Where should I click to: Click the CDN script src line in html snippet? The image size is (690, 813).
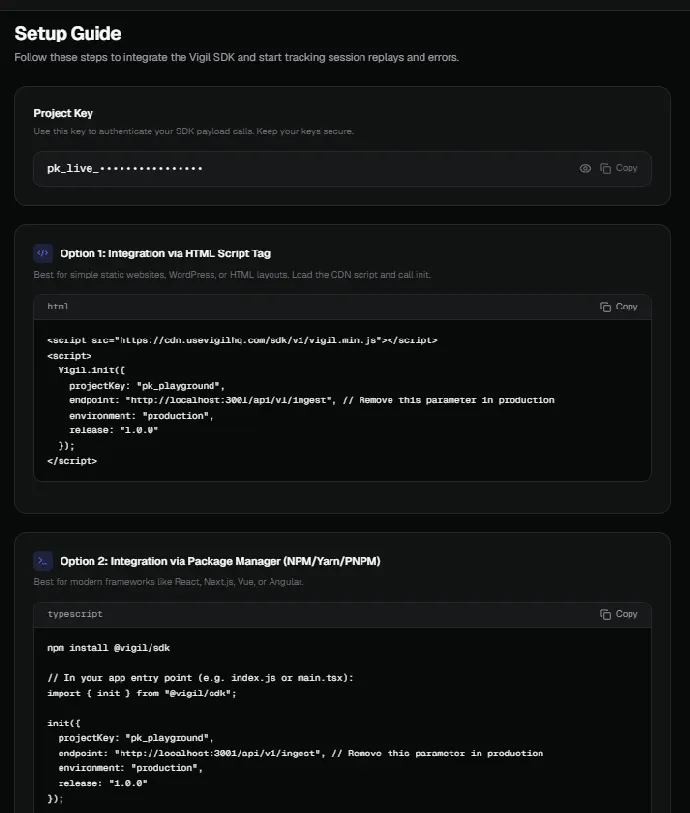[242, 340]
